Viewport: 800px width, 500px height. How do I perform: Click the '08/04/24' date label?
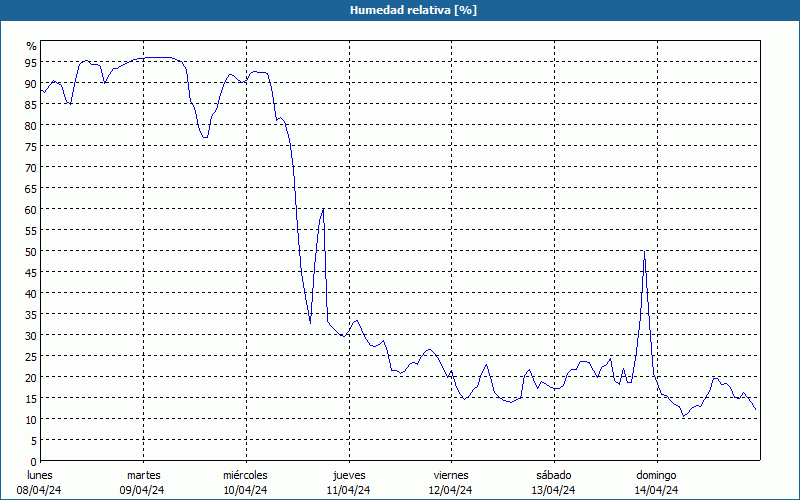(x=39, y=490)
